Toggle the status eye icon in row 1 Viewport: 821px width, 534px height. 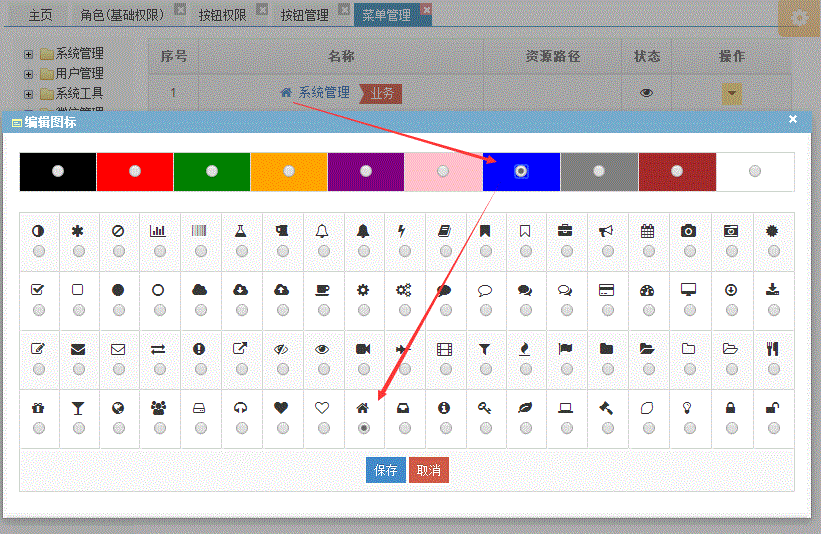[647, 93]
